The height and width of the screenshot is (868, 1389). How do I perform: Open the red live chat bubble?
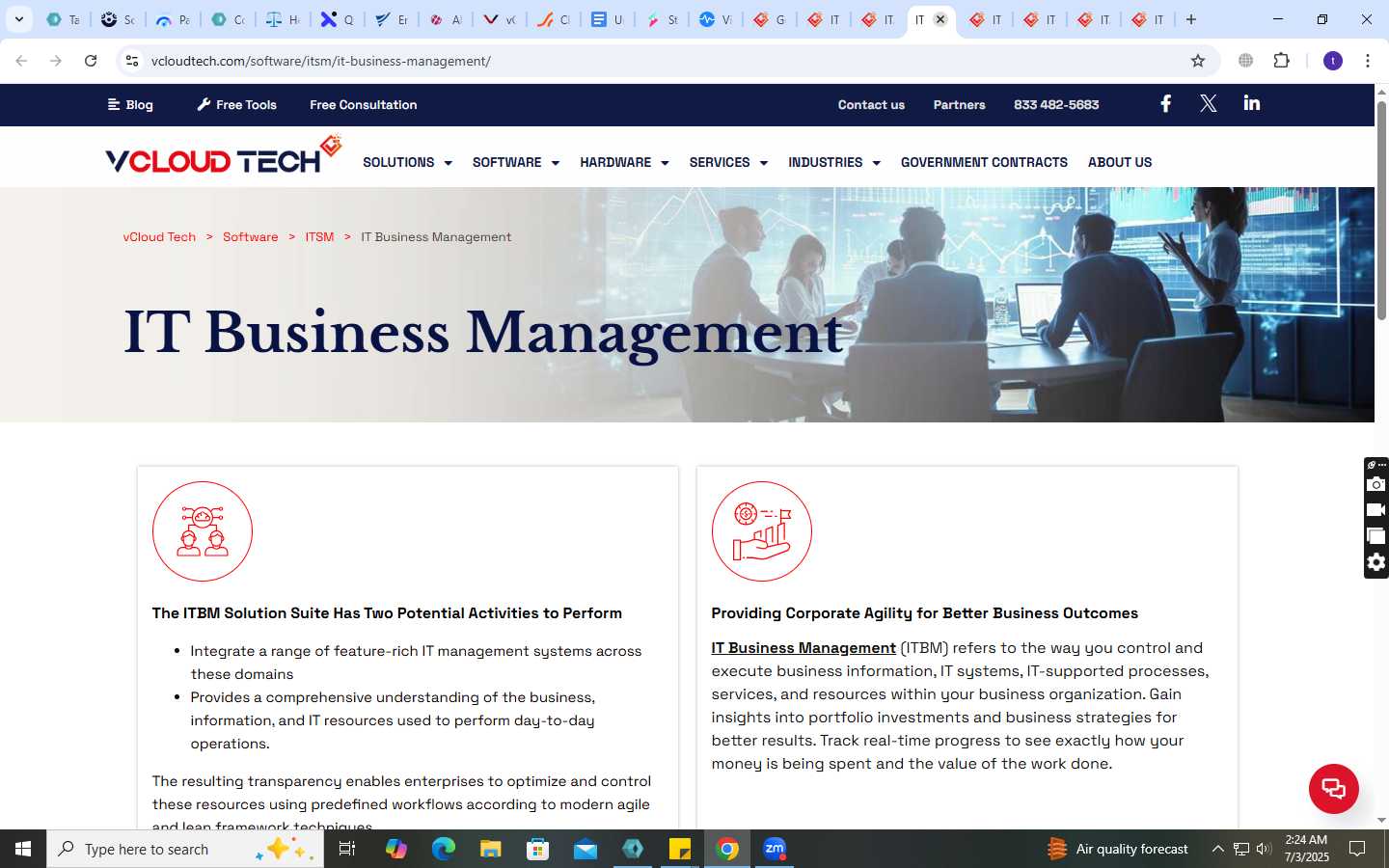tap(1333, 788)
